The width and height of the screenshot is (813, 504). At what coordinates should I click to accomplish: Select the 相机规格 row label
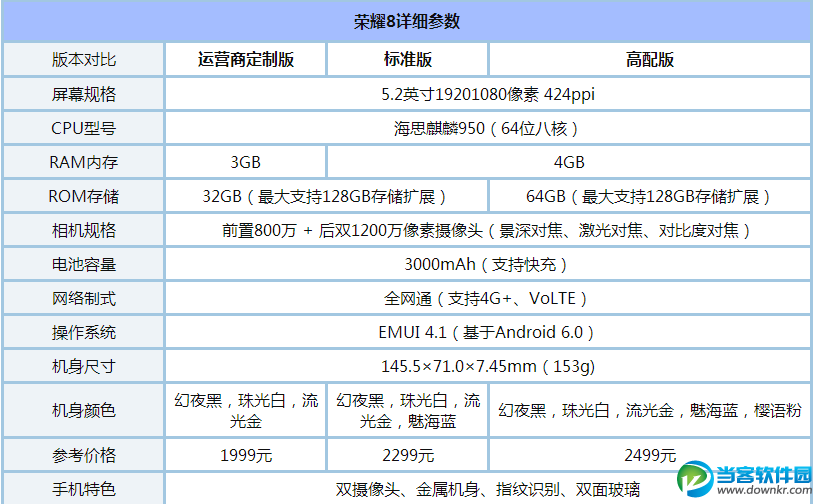[x=83, y=230]
